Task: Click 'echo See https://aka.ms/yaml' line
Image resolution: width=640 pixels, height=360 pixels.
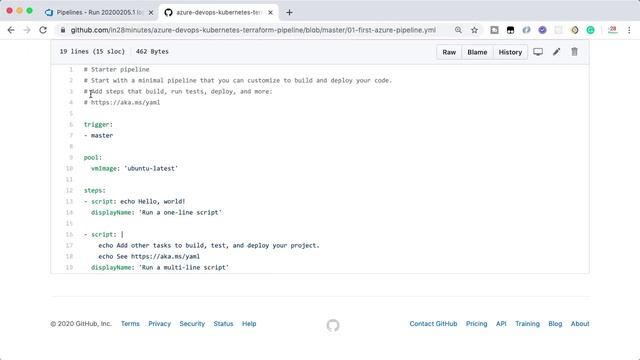Action: [x=149, y=256]
